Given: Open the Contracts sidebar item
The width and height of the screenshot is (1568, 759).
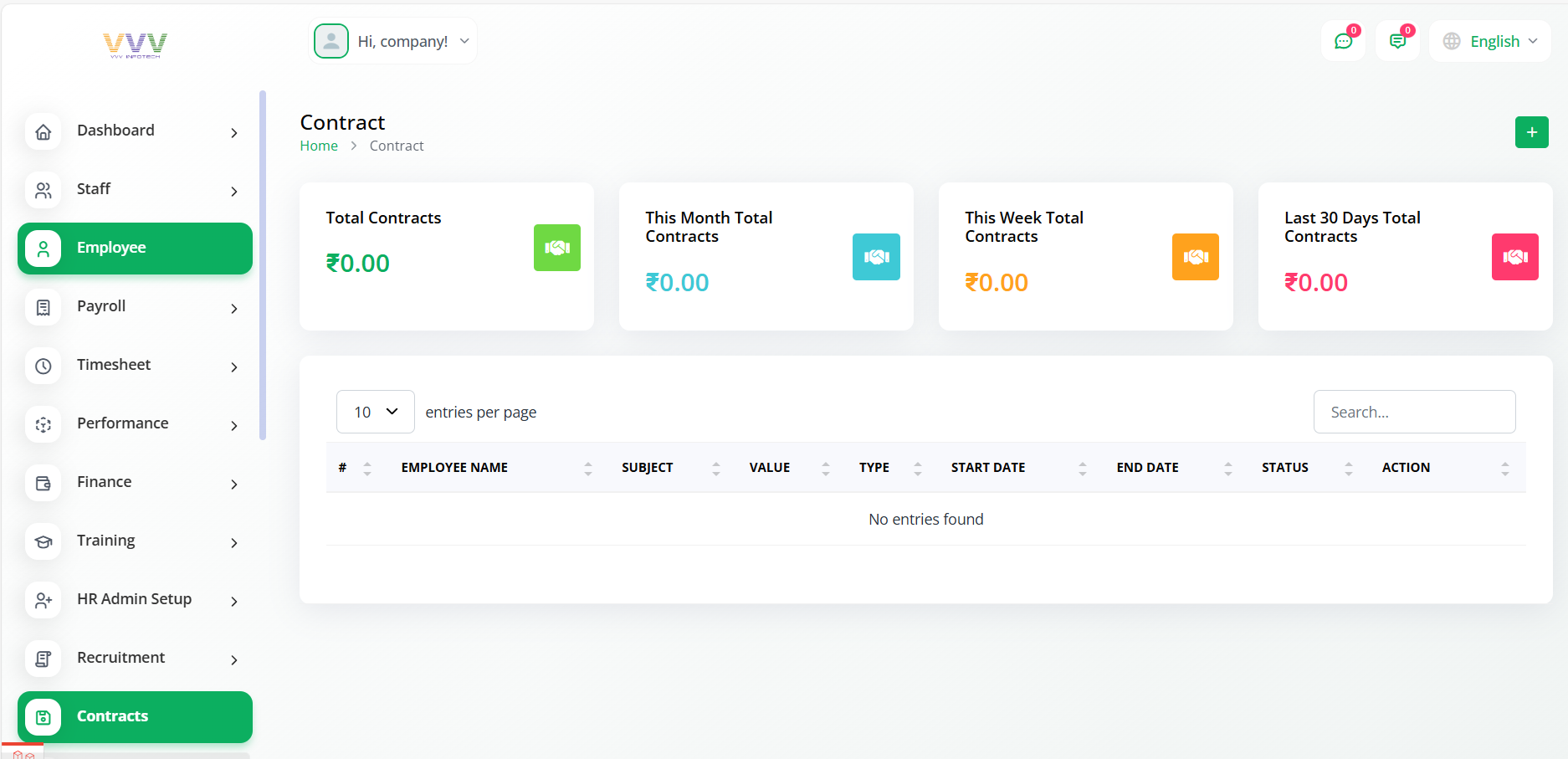Looking at the screenshot, I should click(134, 717).
